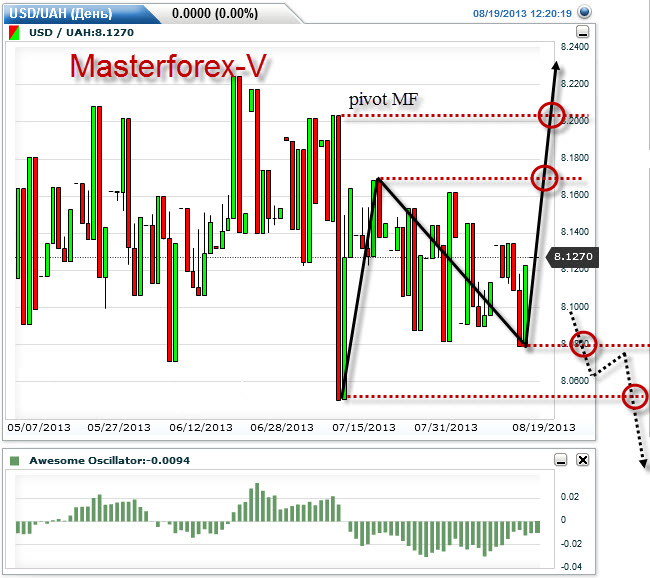Click the blue globe icon beside timestamp
The height and width of the screenshot is (578, 650).
pyautogui.click(x=585, y=12)
